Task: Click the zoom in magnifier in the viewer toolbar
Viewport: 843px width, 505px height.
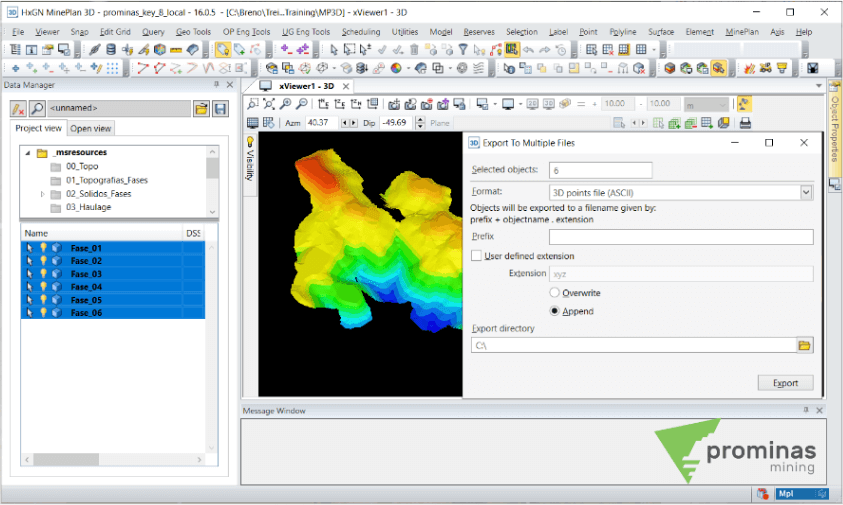Action: 285,104
